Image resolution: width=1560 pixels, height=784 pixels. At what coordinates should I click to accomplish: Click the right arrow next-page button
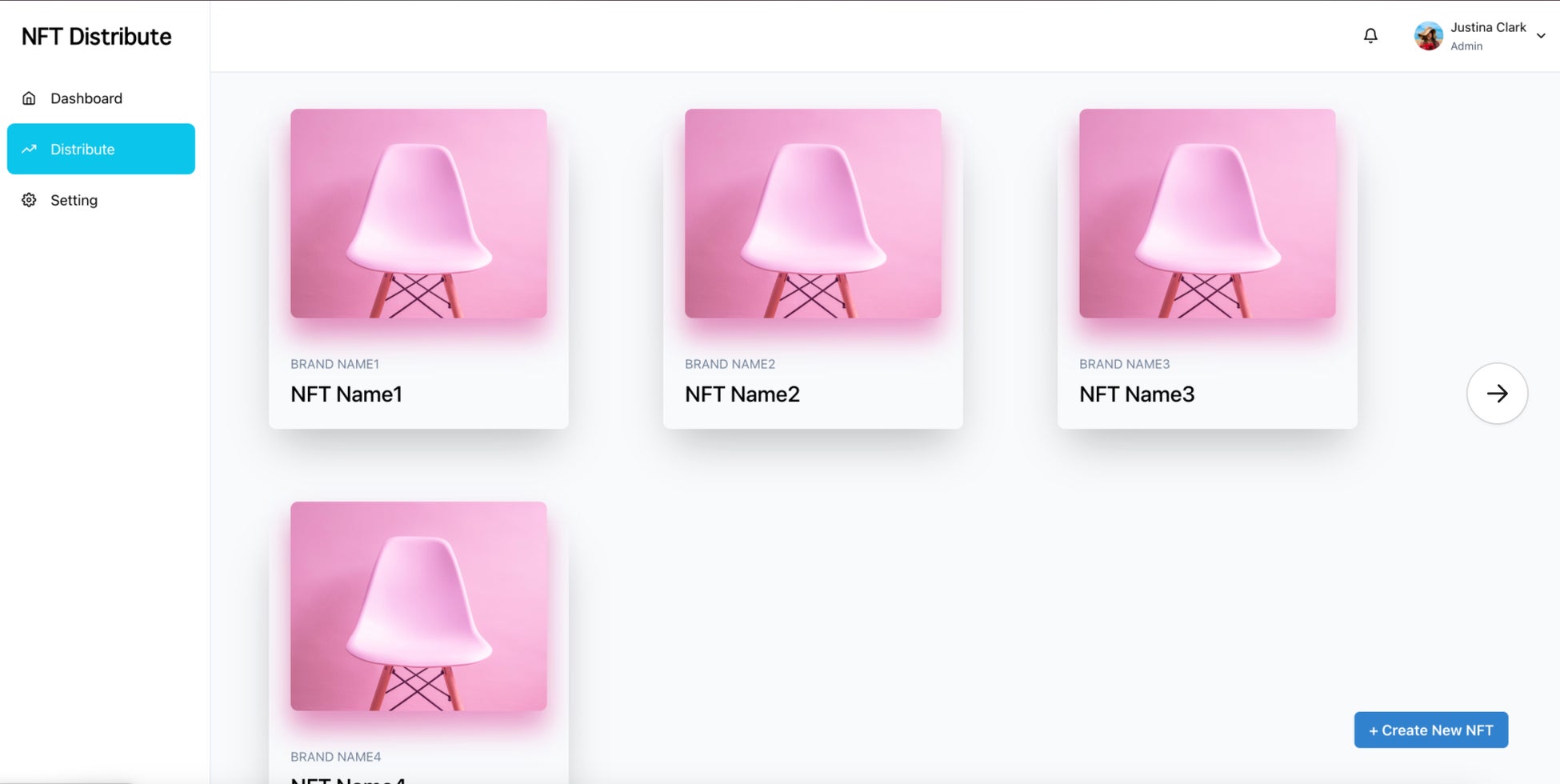point(1497,393)
